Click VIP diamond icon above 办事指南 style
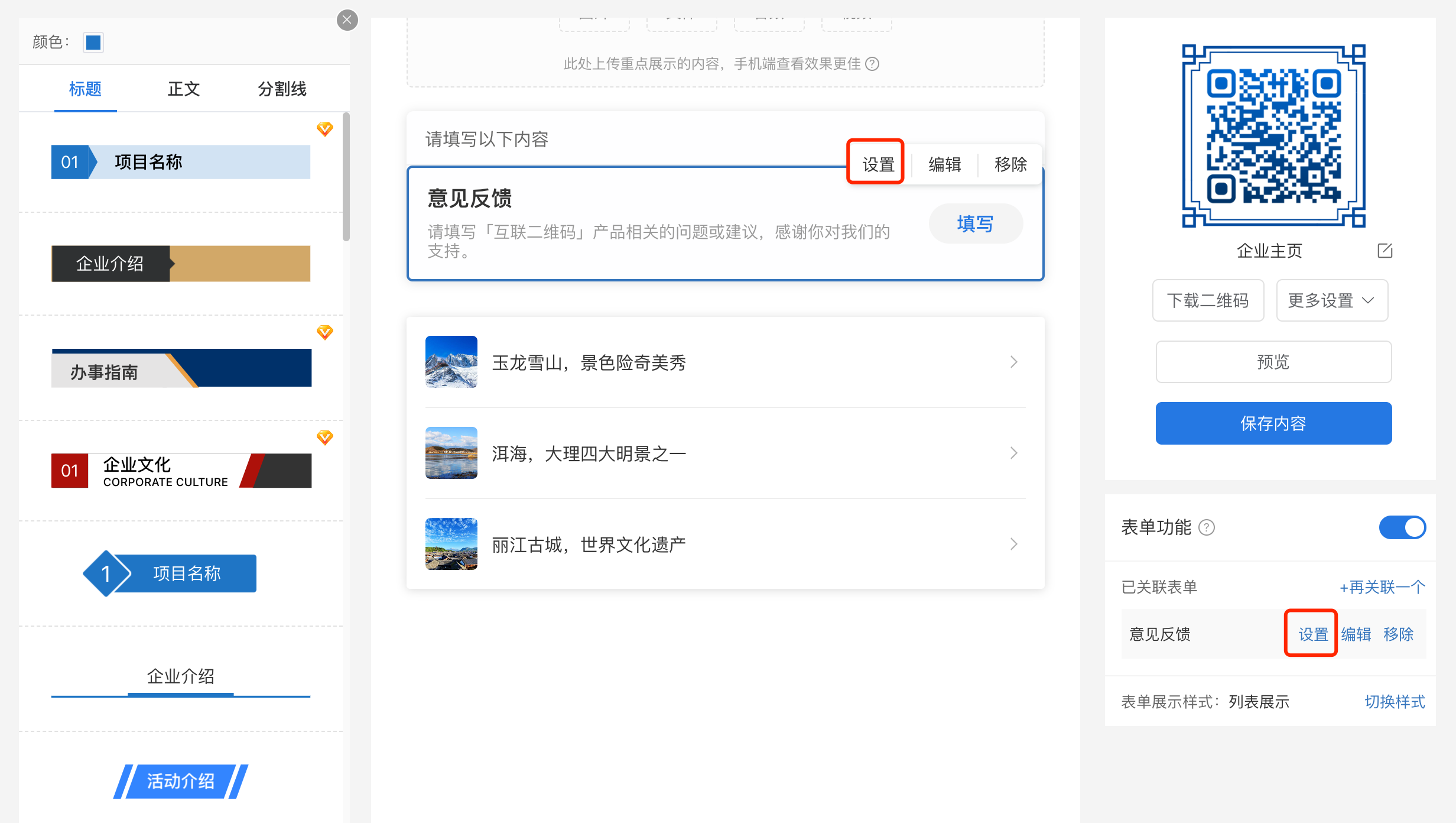 (324, 332)
